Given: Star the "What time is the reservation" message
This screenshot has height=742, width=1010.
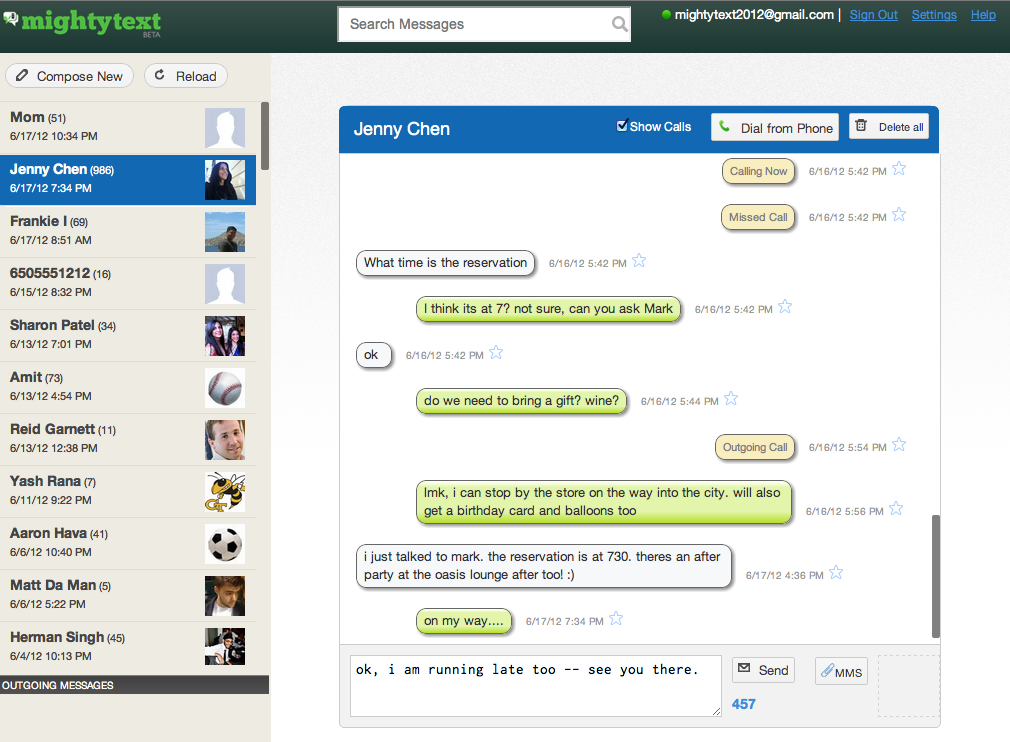Looking at the screenshot, I should pos(639,261).
